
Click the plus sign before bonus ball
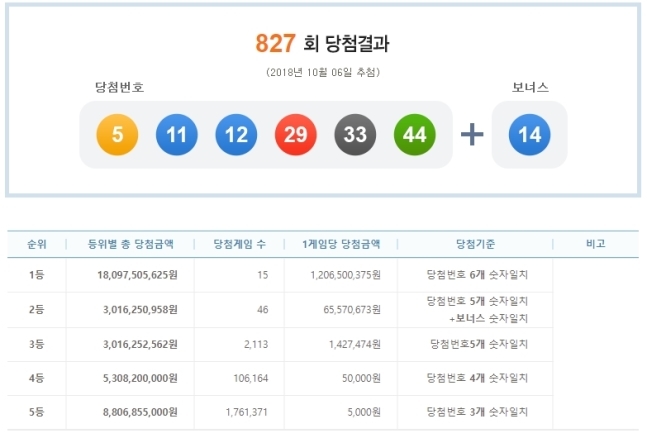(472, 135)
